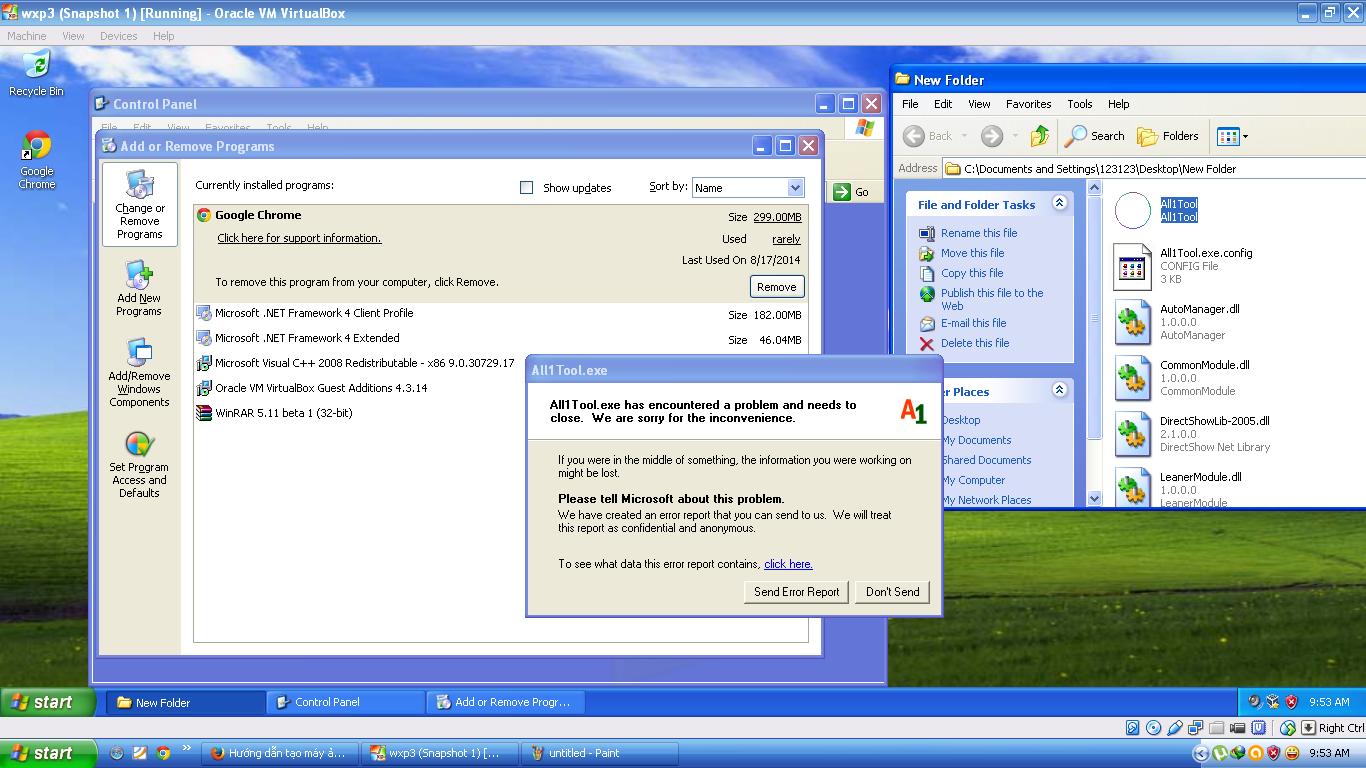Image resolution: width=1366 pixels, height=768 pixels.
Task: Enable the Show updates checkbox
Action: pyautogui.click(x=526, y=187)
